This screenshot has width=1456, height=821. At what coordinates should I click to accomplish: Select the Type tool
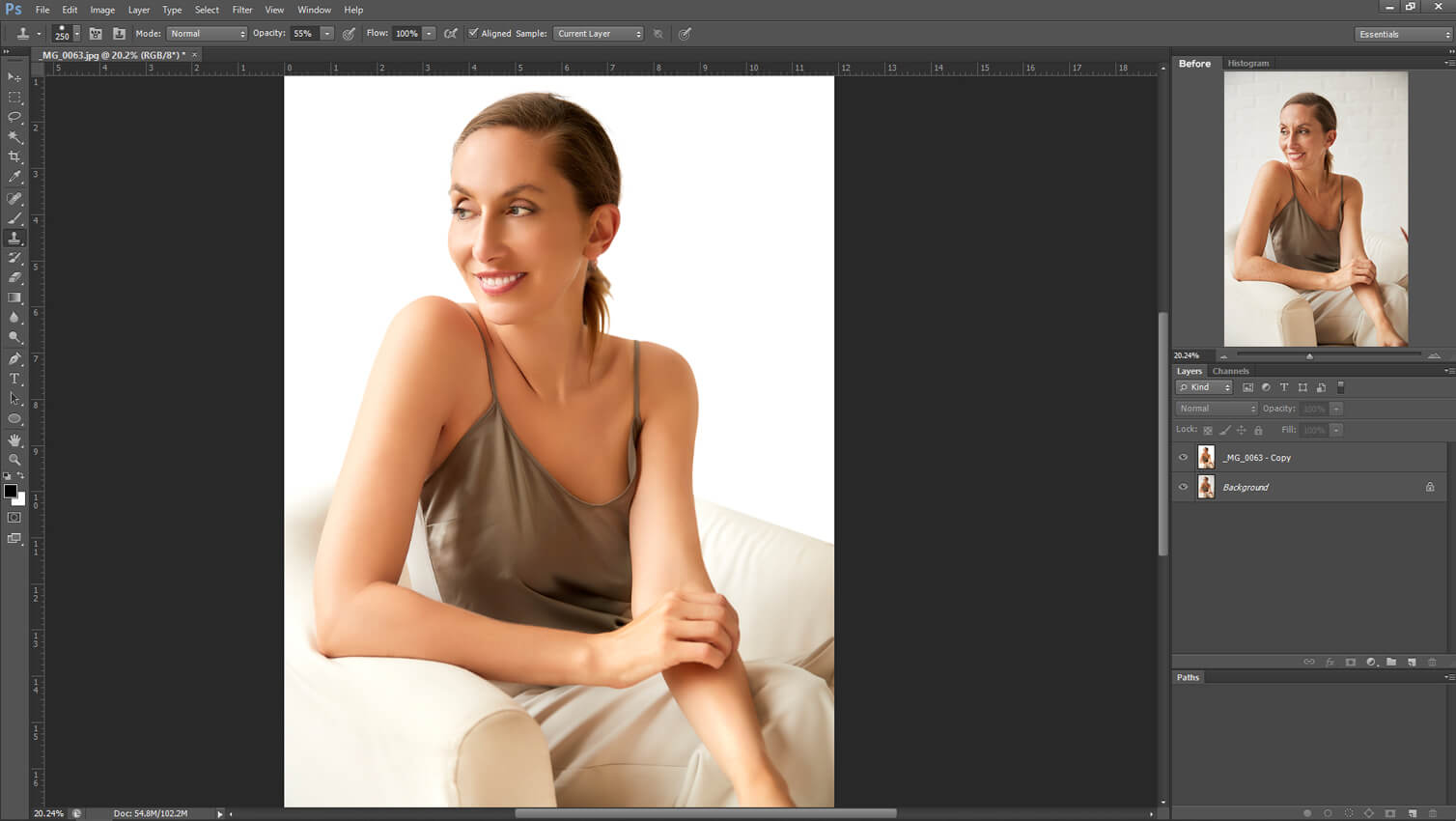click(x=14, y=379)
